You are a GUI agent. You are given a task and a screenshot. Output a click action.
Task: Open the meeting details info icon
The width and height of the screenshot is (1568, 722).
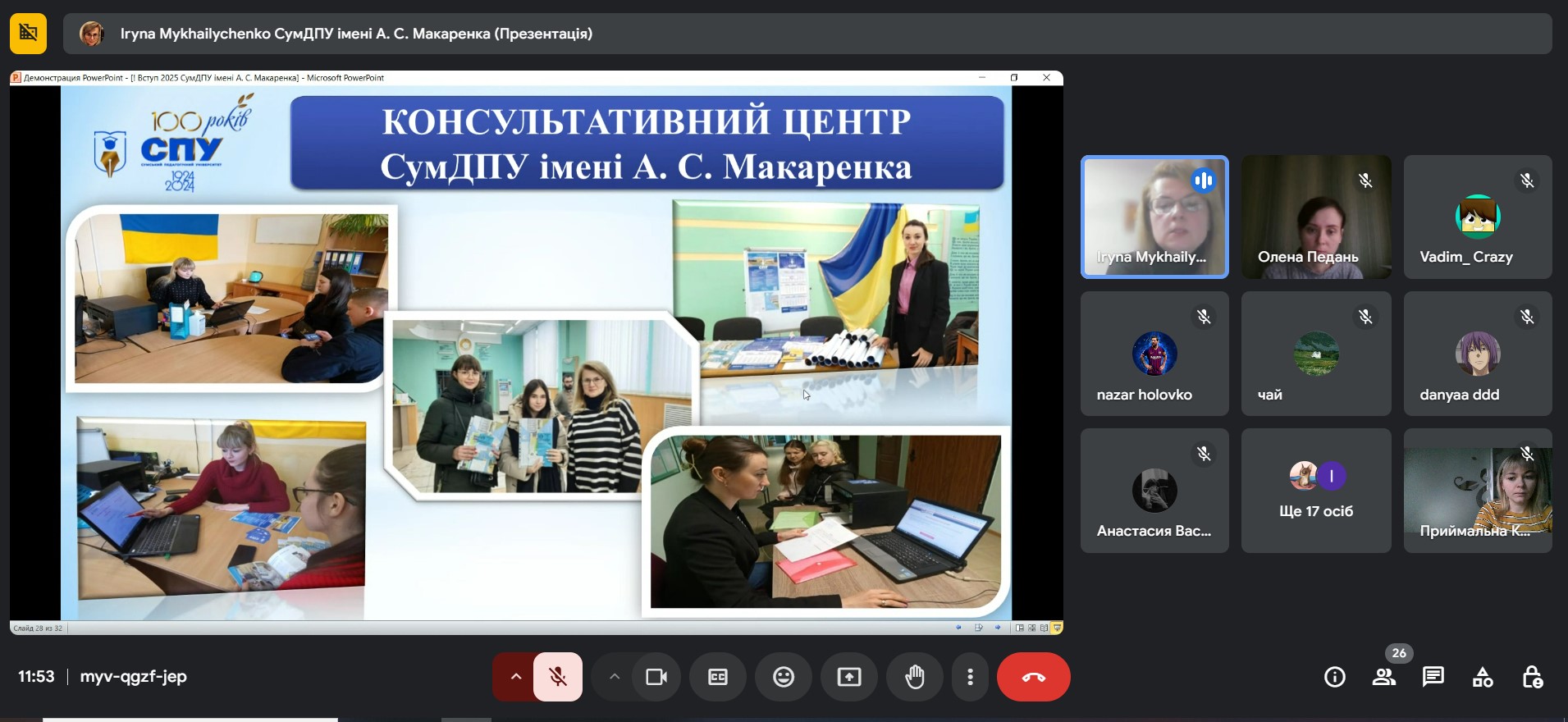coord(1335,677)
